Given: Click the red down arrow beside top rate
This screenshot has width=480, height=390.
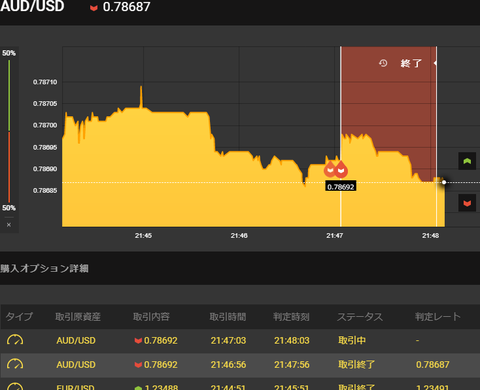Looking at the screenshot, I should (x=94, y=8).
